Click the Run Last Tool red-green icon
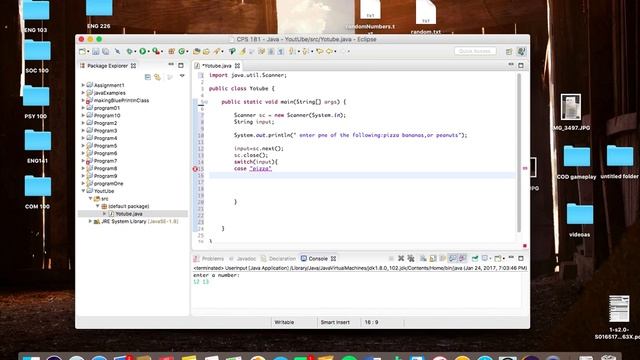 156,51
